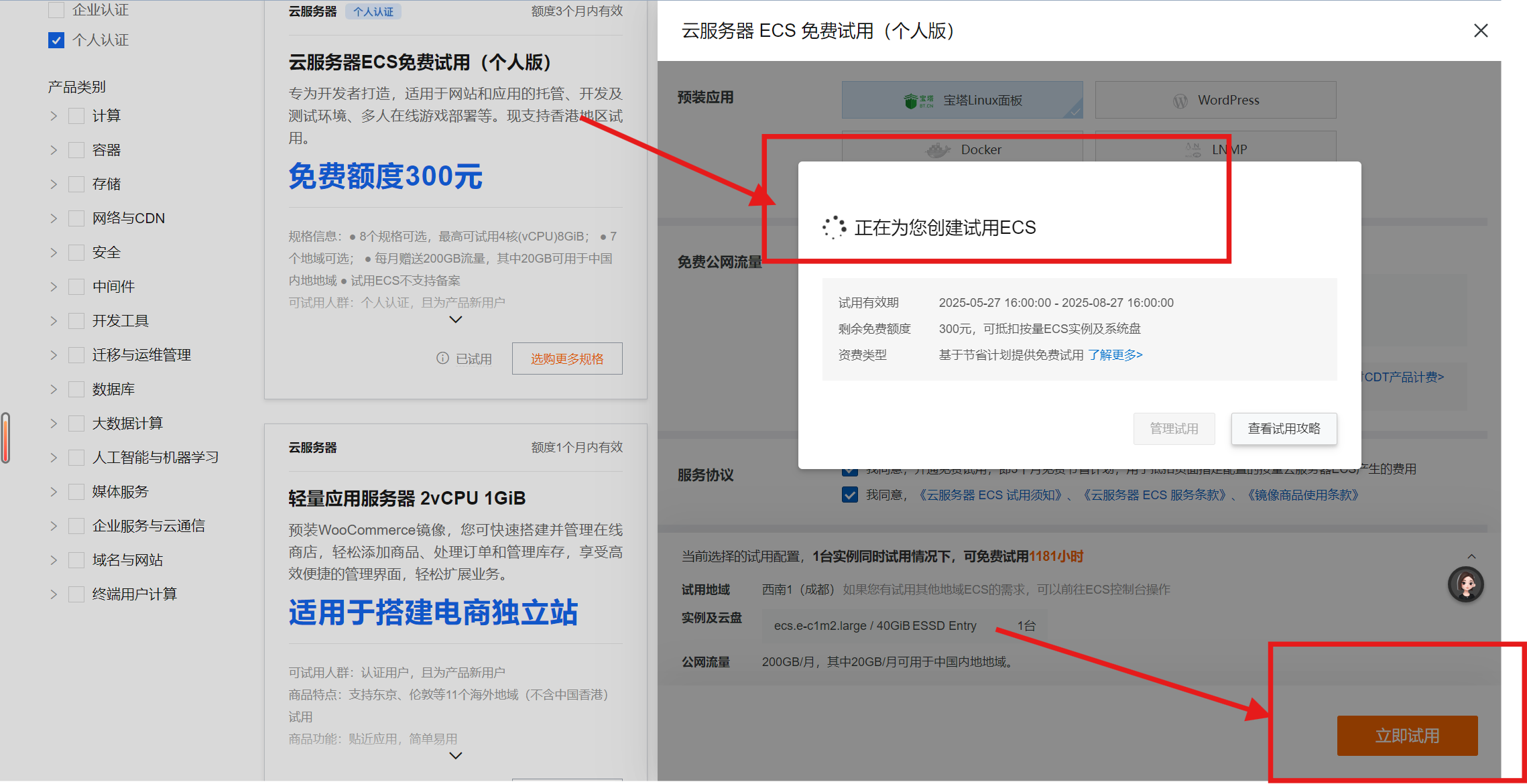Click the customer service avatar icon

coord(1465,585)
